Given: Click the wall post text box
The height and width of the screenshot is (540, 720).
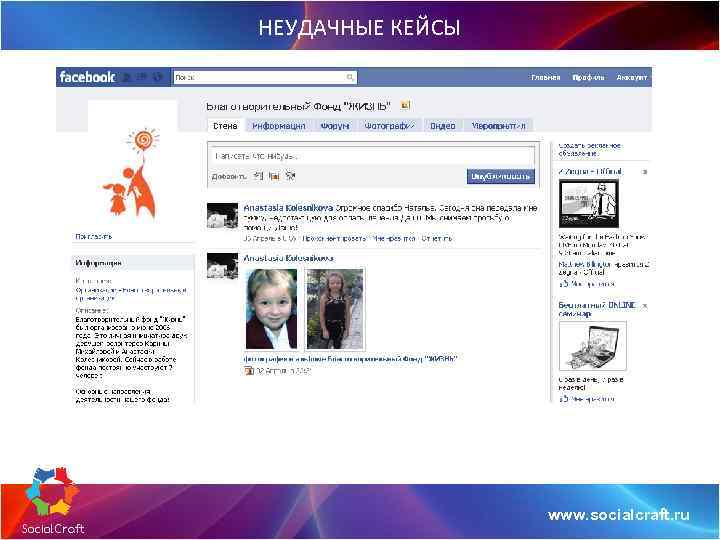Looking at the screenshot, I should (373, 156).
